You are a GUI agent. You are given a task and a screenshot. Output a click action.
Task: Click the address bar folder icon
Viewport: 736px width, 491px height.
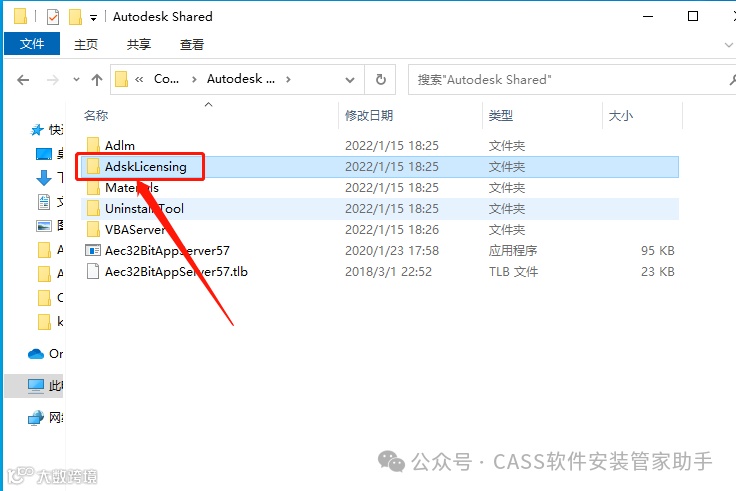click(122, 79)
